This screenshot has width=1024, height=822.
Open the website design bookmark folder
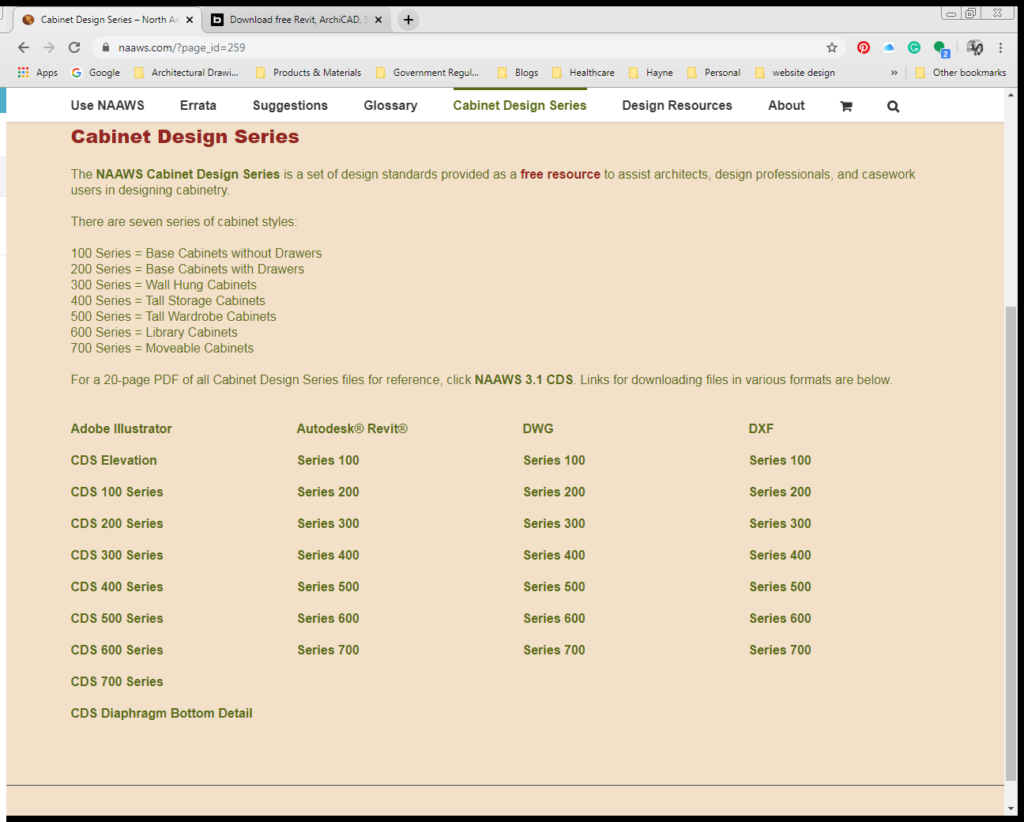point(795,72)
